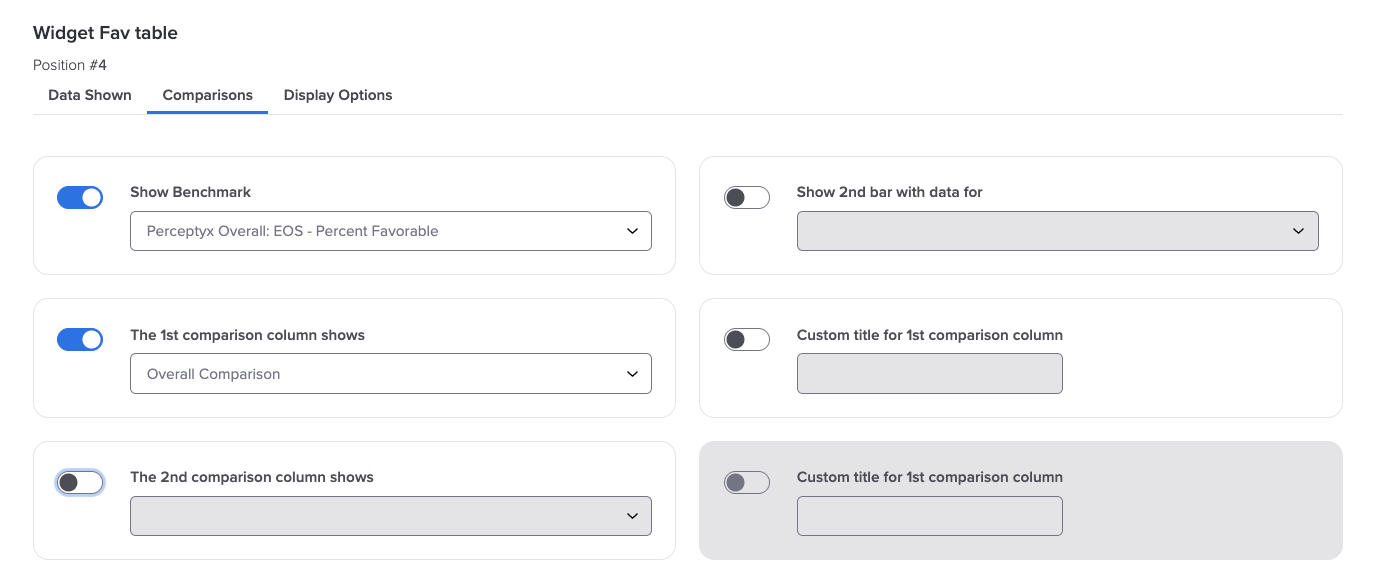Click the Show Benchmark label
This screenshot has height=587, width=1373.
tap(190, 192)
